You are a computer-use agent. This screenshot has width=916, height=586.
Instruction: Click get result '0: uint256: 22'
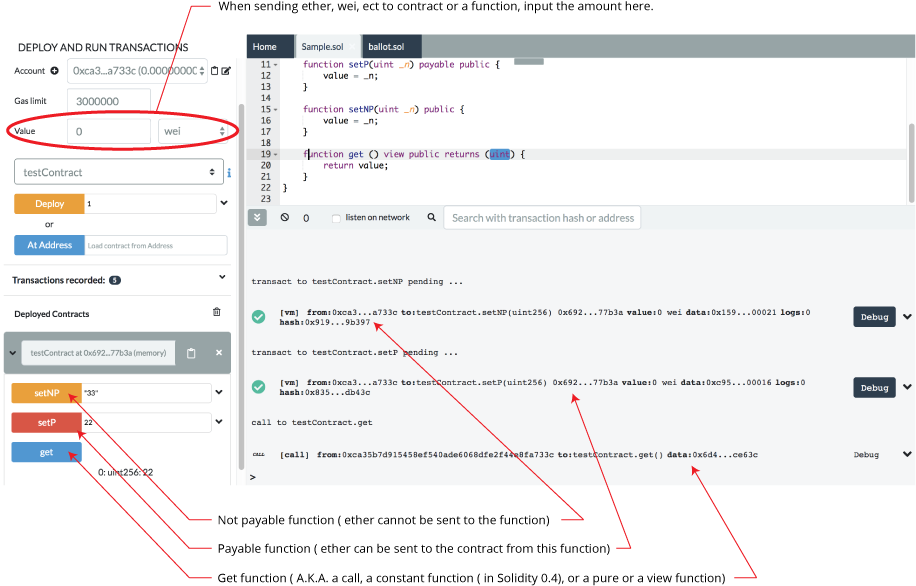pyautogui.click(x=126, y=473)
